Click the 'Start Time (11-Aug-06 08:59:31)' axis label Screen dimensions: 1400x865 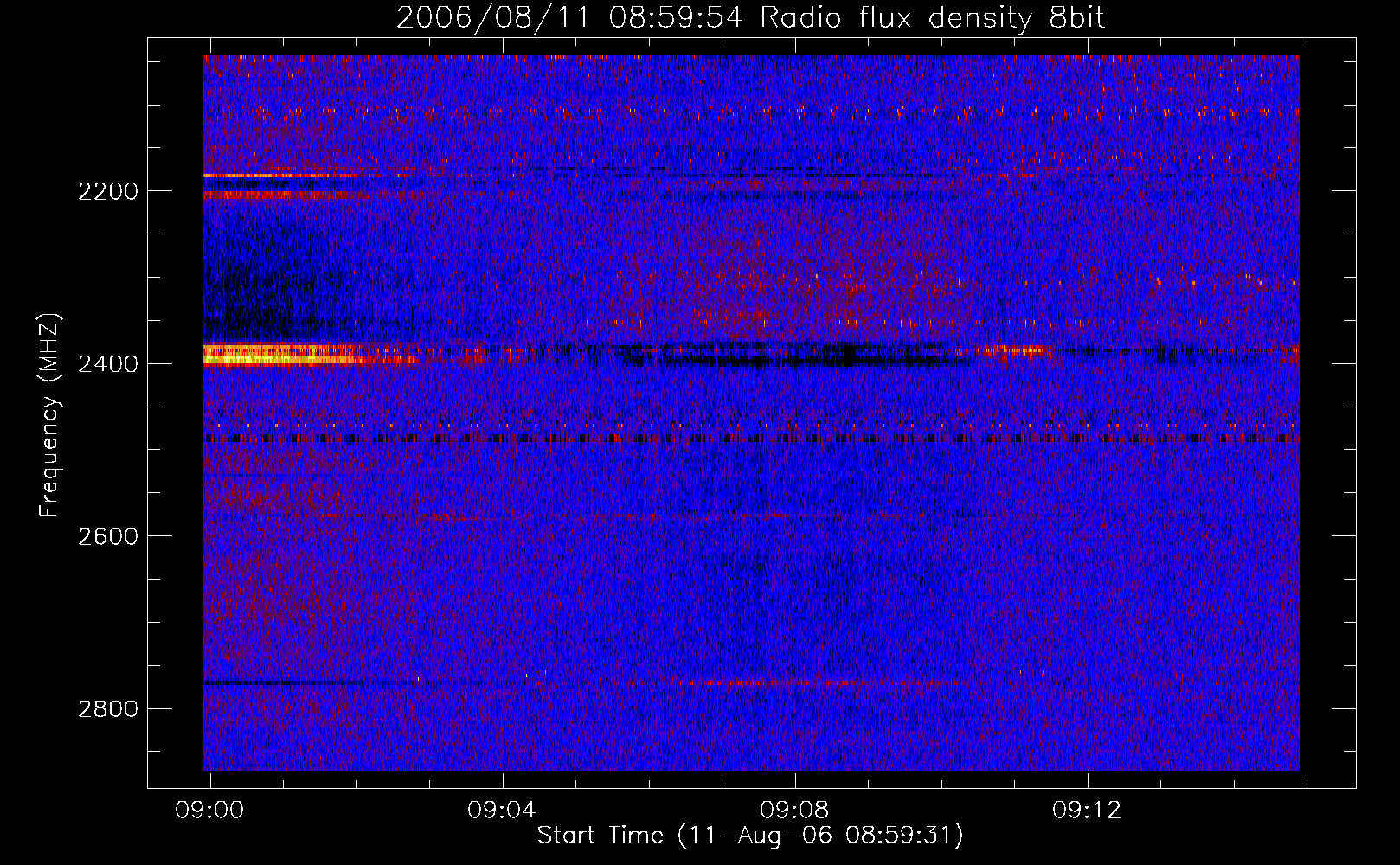click(750, 836)
